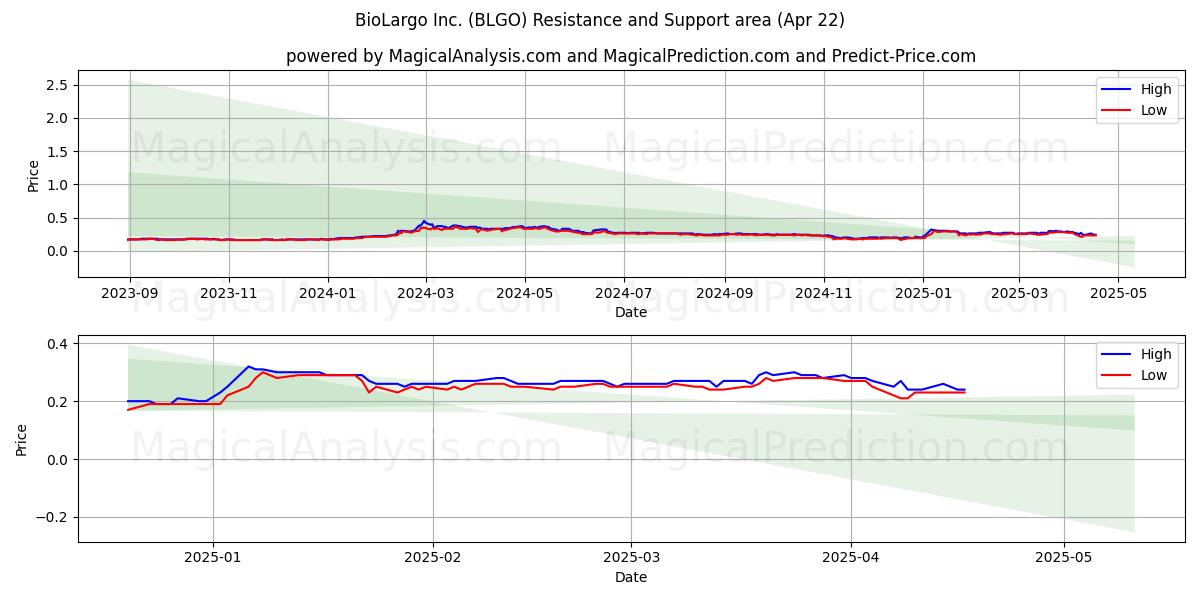Click the 2024-01 tick label on top chart

[328, 293]
